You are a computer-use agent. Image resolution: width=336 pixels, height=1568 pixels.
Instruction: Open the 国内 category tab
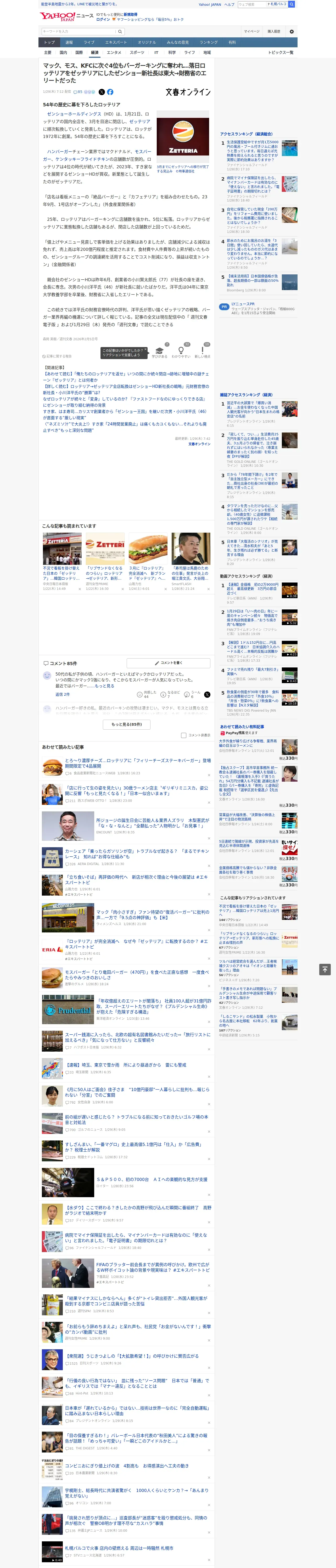[x=63, y=52]
